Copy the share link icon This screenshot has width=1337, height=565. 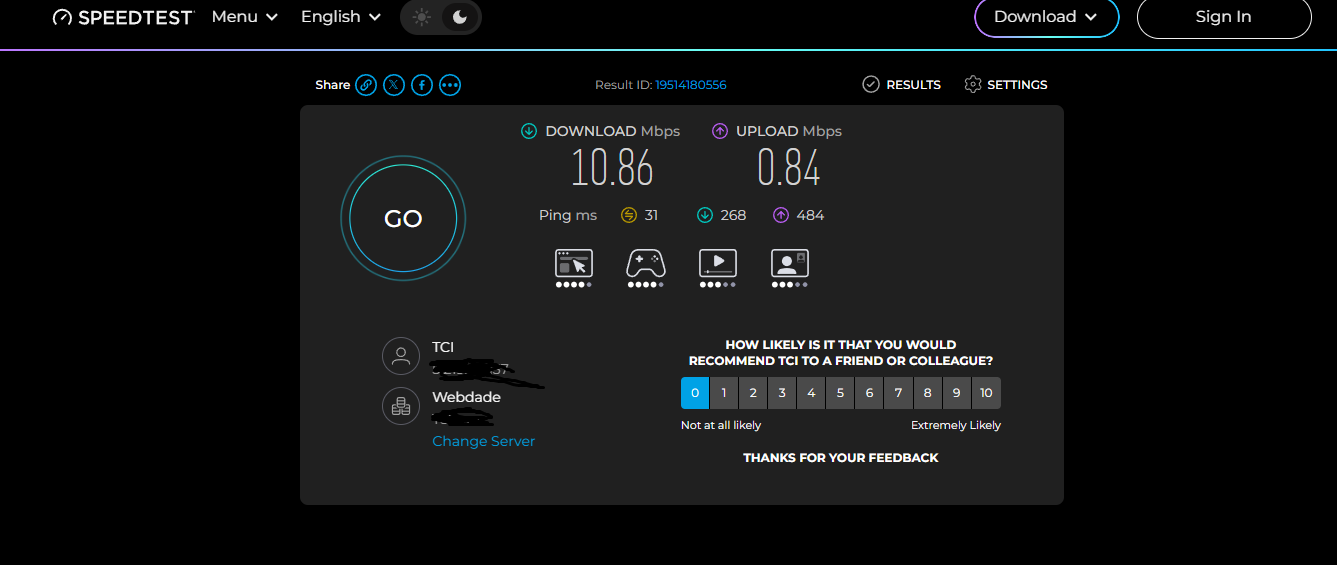367,85
